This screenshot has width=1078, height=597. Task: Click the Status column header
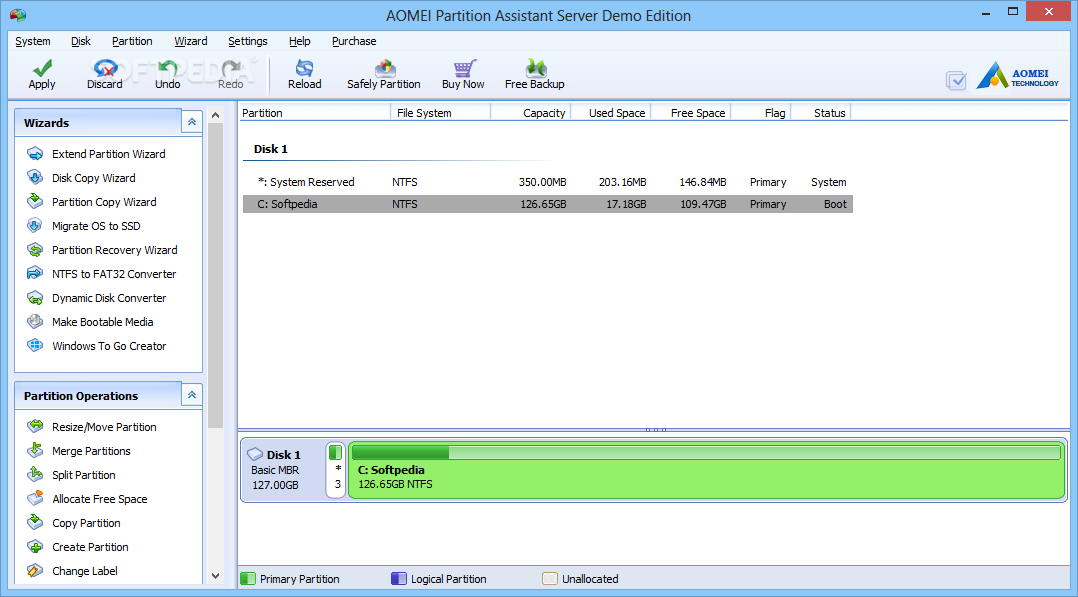(x=821, y=113)
